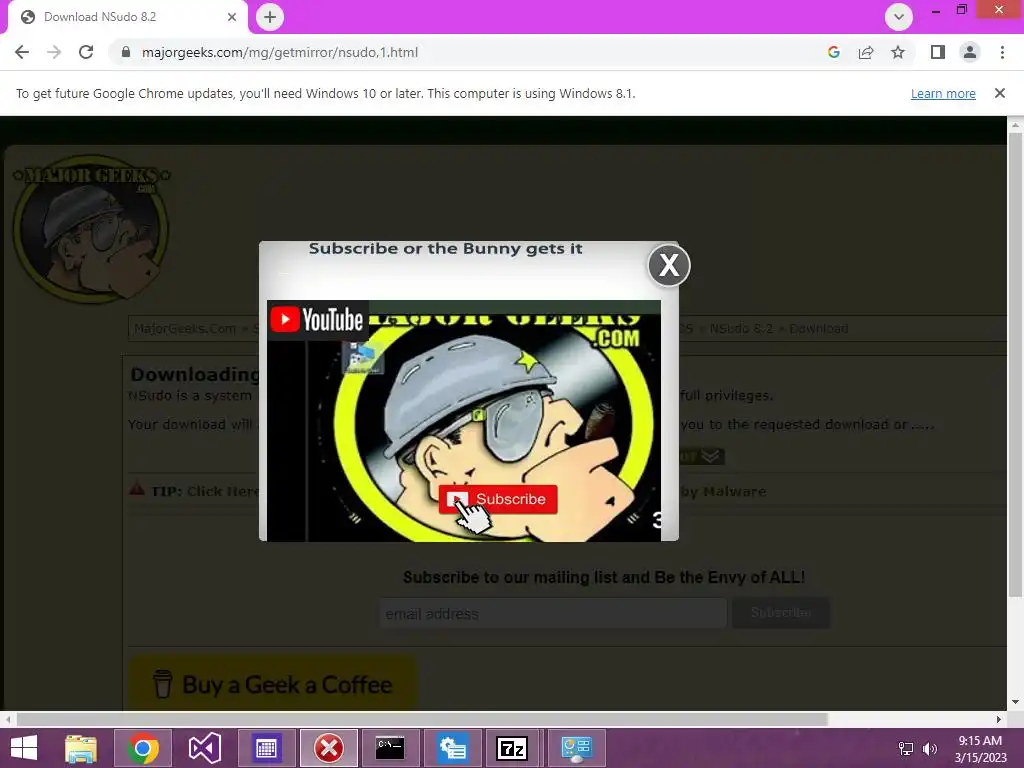Bookmark this page with the star
The width and height of the screenshot is (1024, 768).
tap(898, 52)
